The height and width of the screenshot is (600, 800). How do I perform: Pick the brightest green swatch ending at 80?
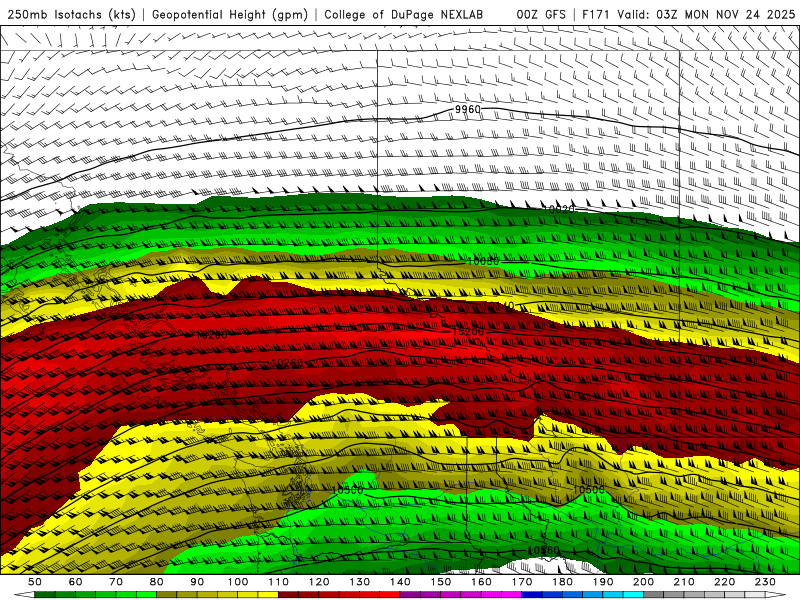tap(146, 595)
